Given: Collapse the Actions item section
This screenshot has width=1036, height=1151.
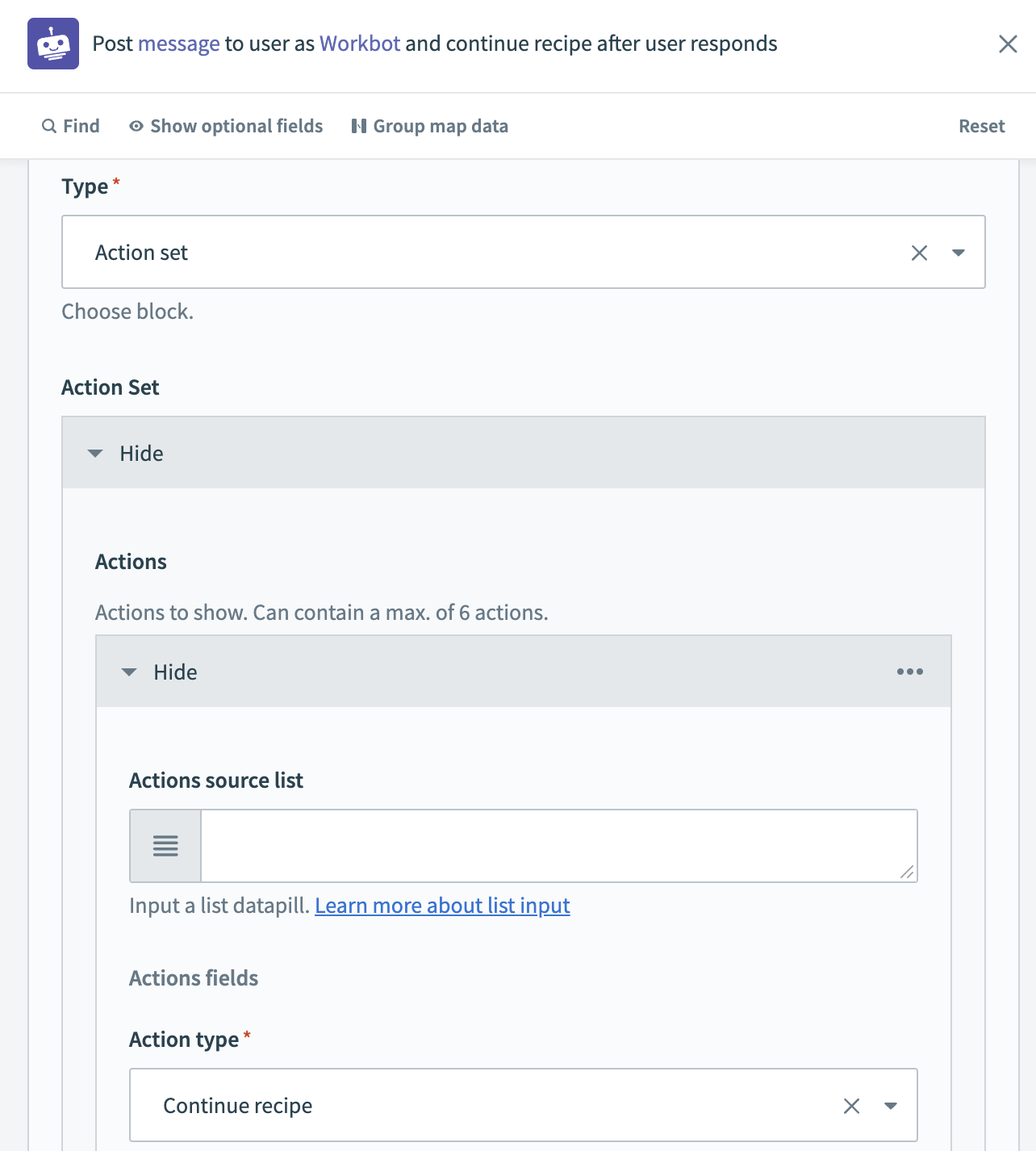Looking at the screenshot, I should [x=160, y=672].
